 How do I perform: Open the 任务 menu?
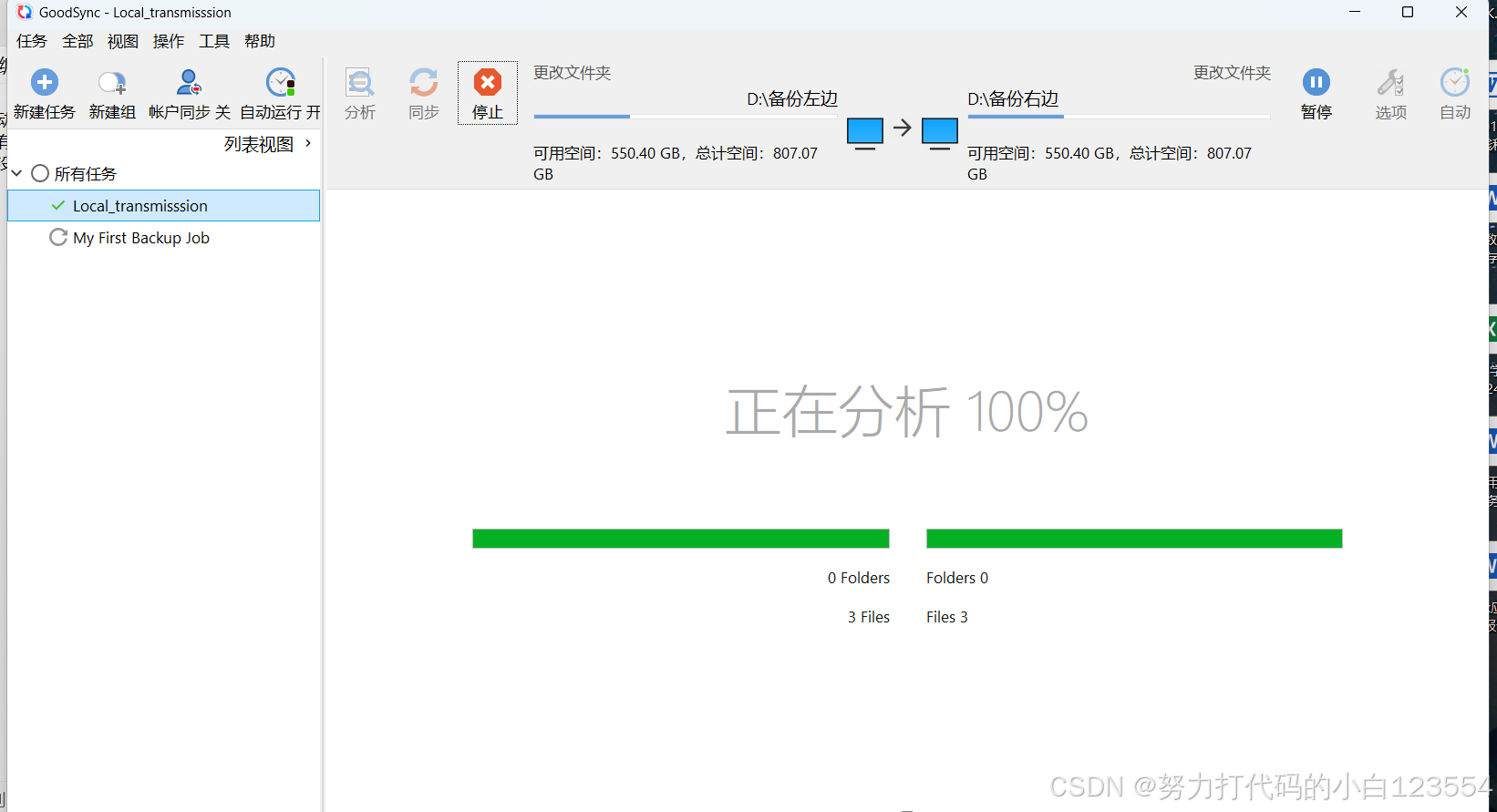point(32,41)
